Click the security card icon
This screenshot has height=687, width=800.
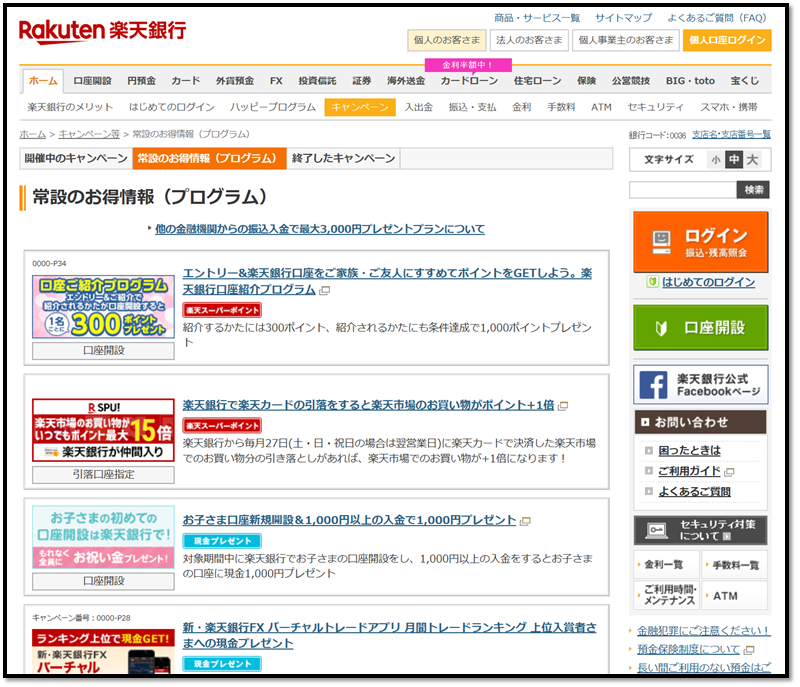(656, 530)
